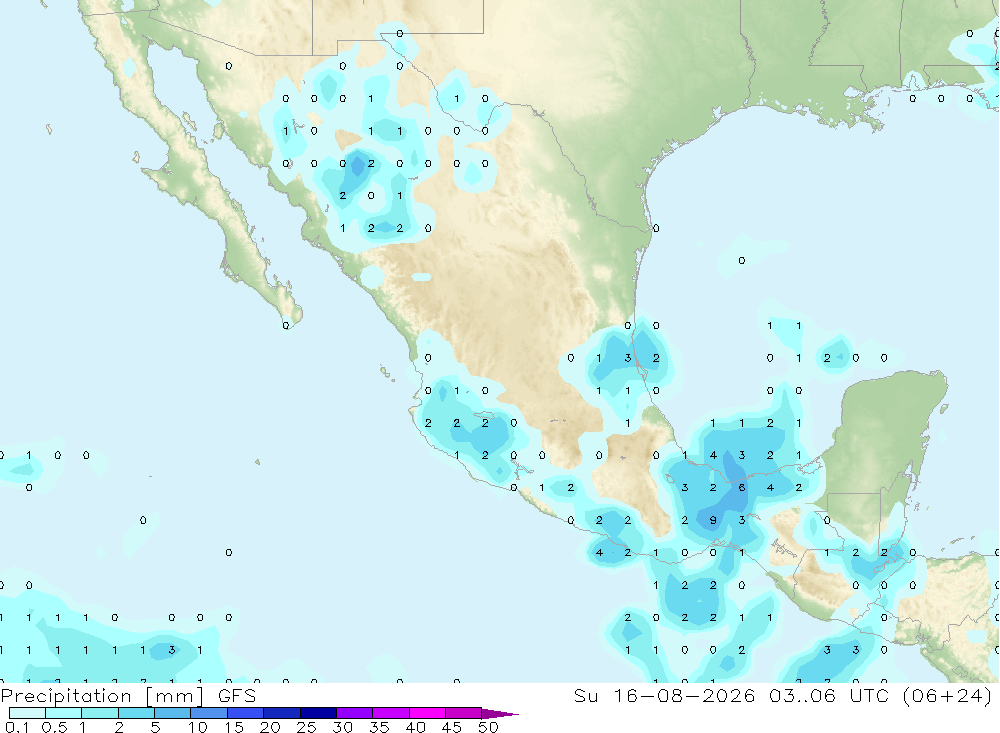Click the legend label "0.5"
Viewport: 1000px width, 733px height.
[x=54, y=727]
